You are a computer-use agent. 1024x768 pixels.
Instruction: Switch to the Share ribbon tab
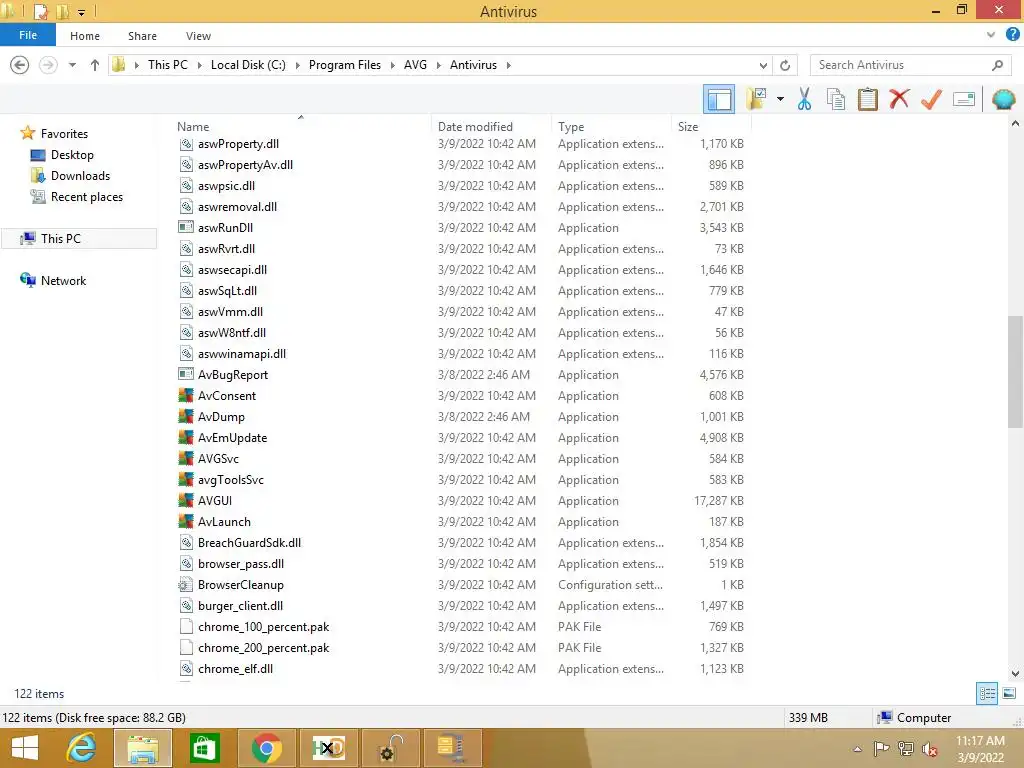[142, 36]
